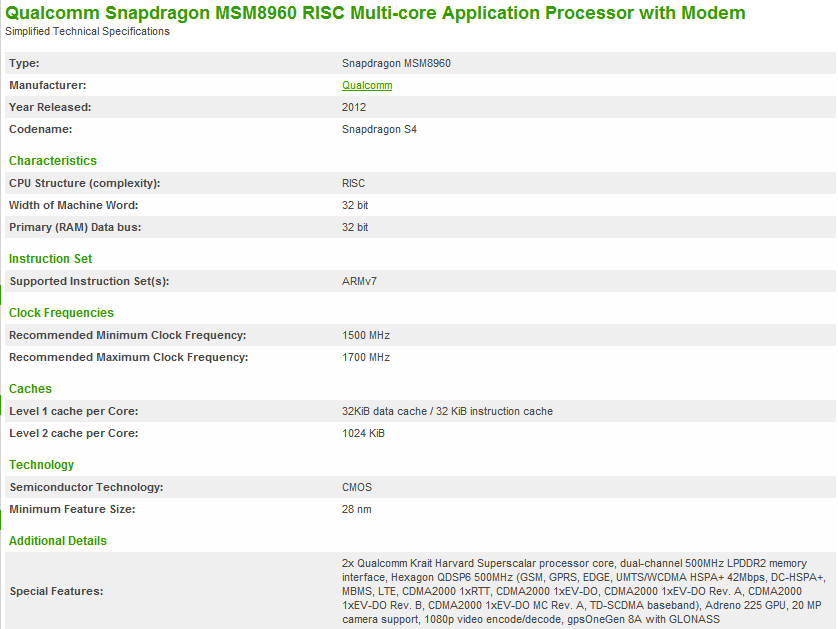Viewport: 838px width, 629px height.
Task: Select the '2012' year value
Action: [354, 107]
